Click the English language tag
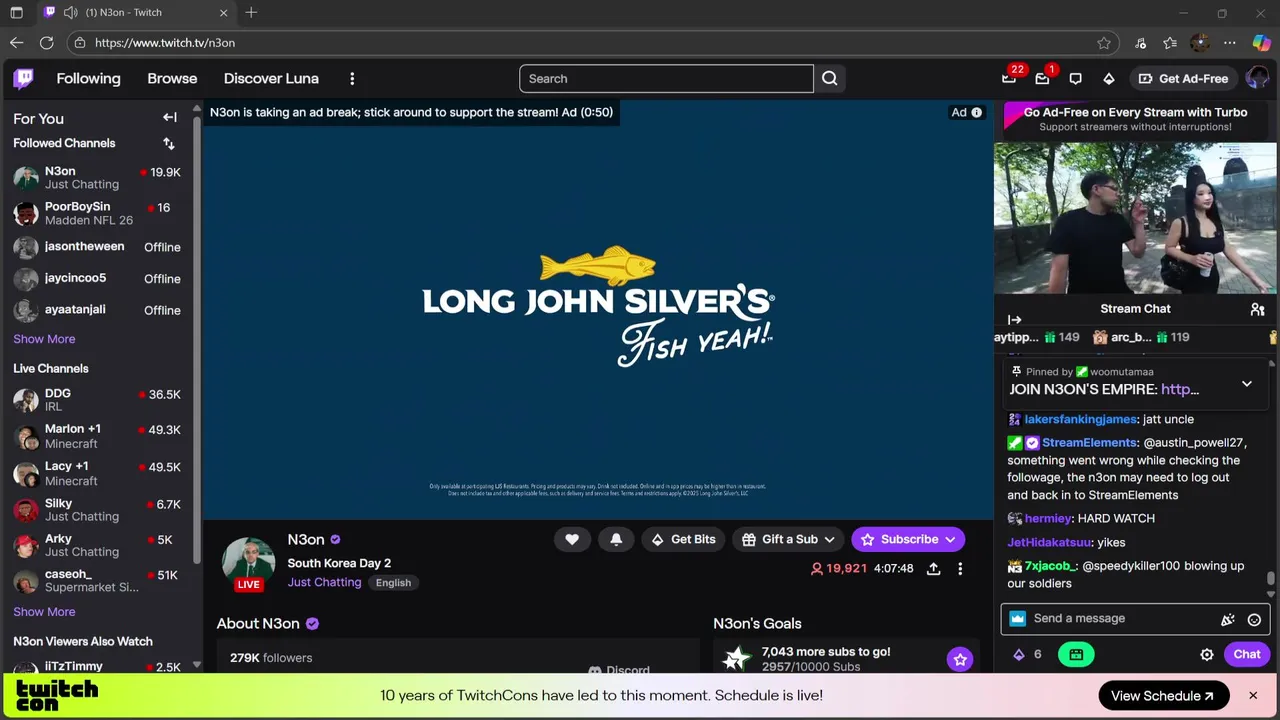The image size is (1280, 720). 393,583
